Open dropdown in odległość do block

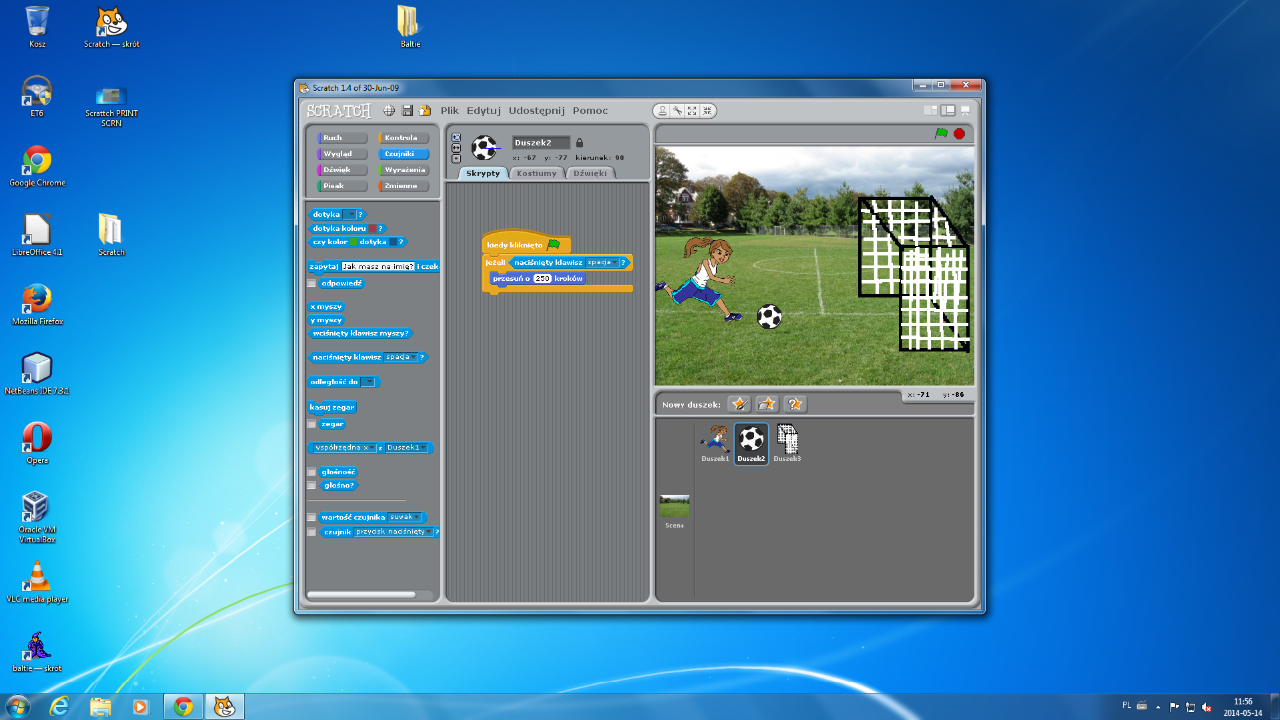[369, 382]
